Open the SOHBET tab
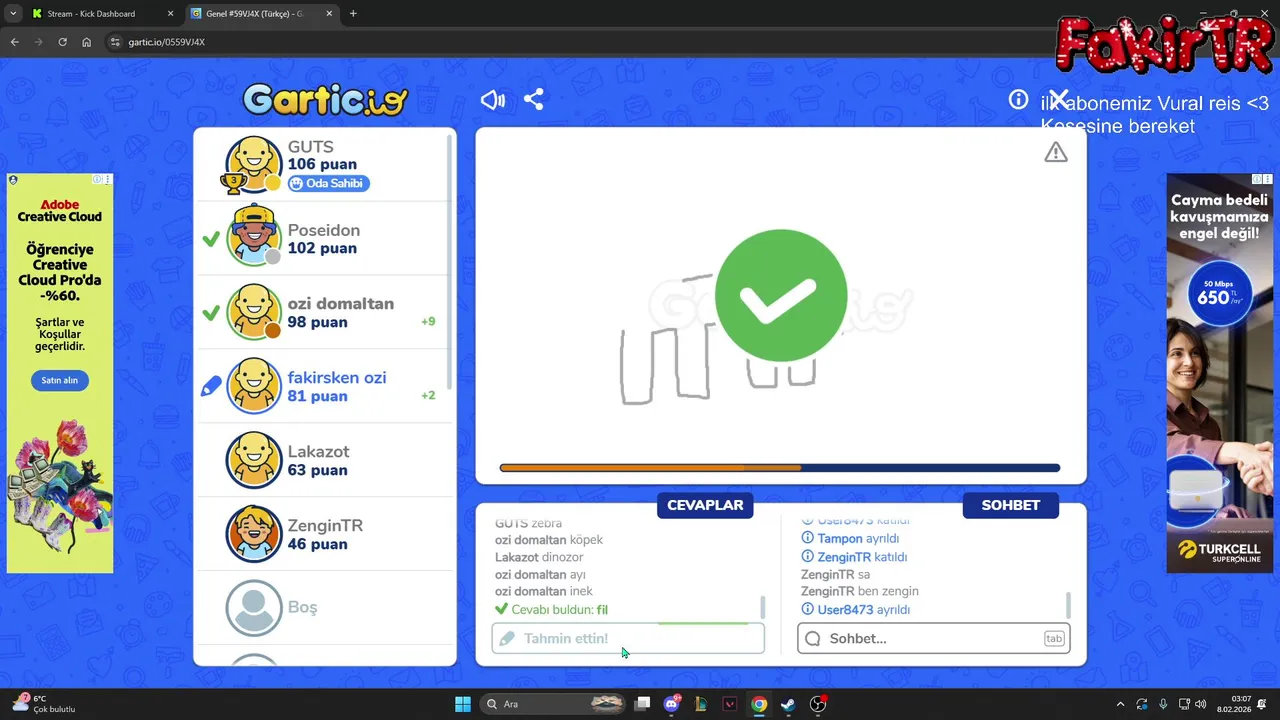Screen dimensions: 1280x720 tap(1010, 505)
